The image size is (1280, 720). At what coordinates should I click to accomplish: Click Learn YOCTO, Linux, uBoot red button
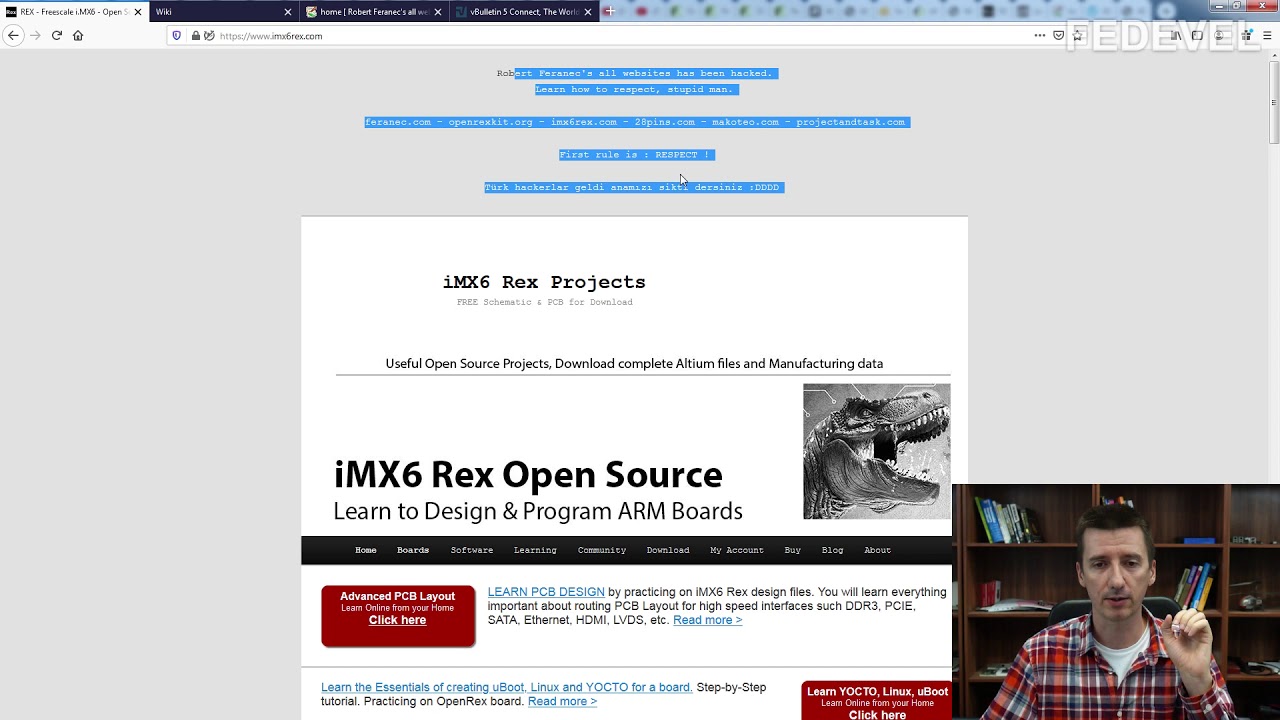(x=877, y=701)
